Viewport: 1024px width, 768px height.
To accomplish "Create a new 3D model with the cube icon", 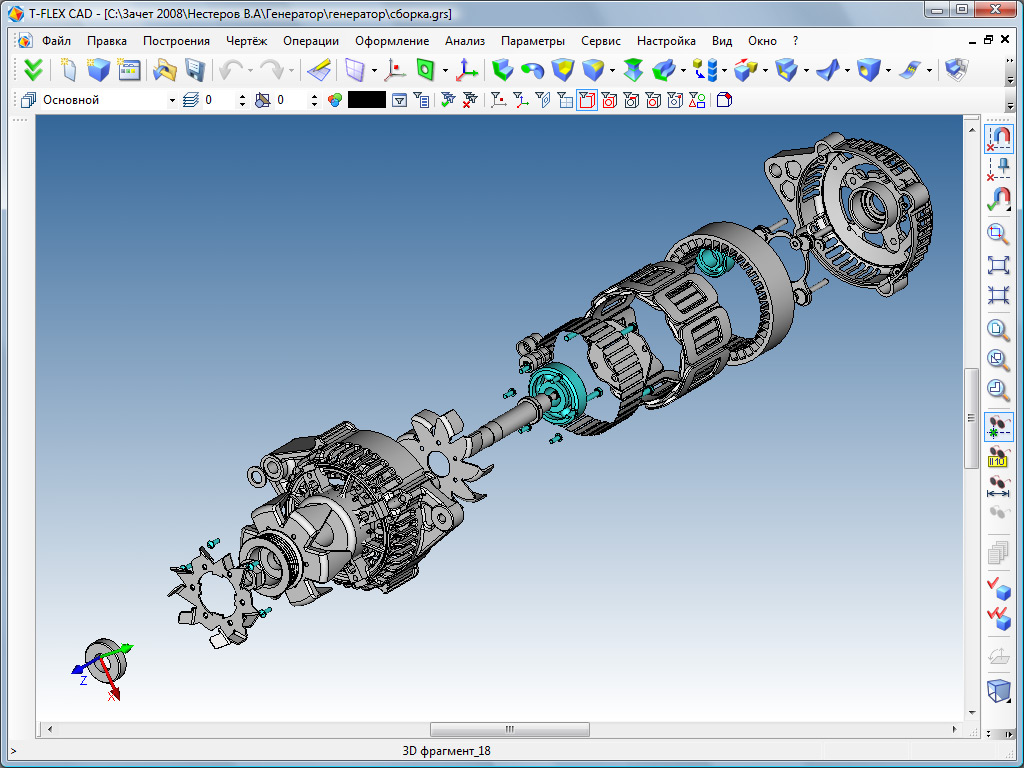I will (98, 70).
